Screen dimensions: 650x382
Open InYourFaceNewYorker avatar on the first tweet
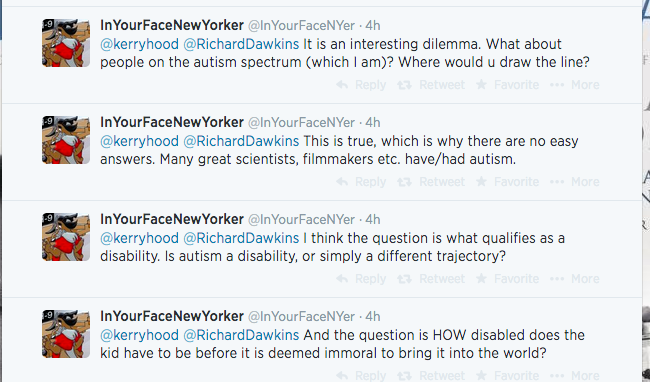click(x=66, y=43)
